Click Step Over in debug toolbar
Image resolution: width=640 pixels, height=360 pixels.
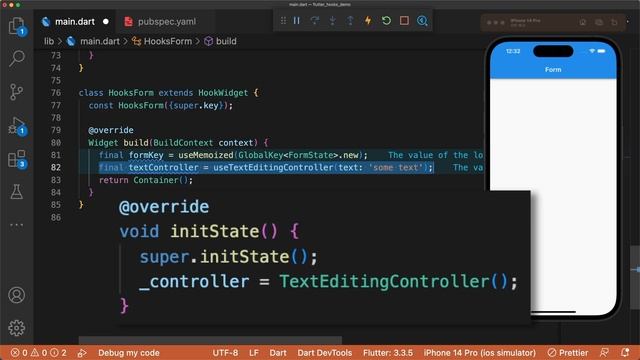315,20
